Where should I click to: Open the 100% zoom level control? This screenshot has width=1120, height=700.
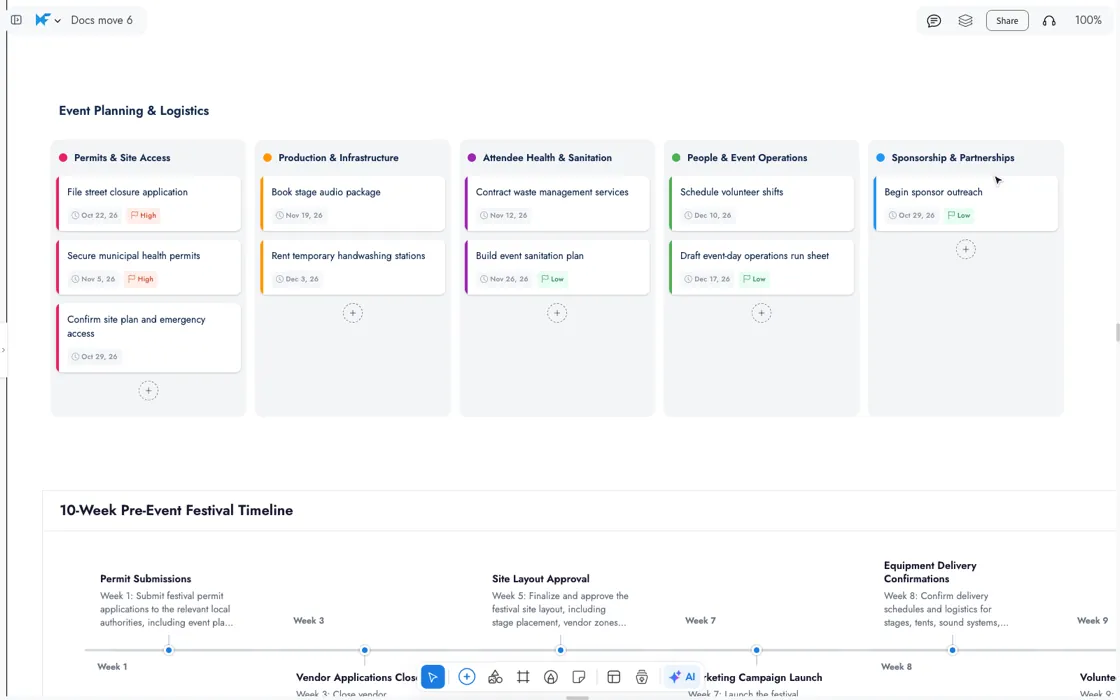1088,20
